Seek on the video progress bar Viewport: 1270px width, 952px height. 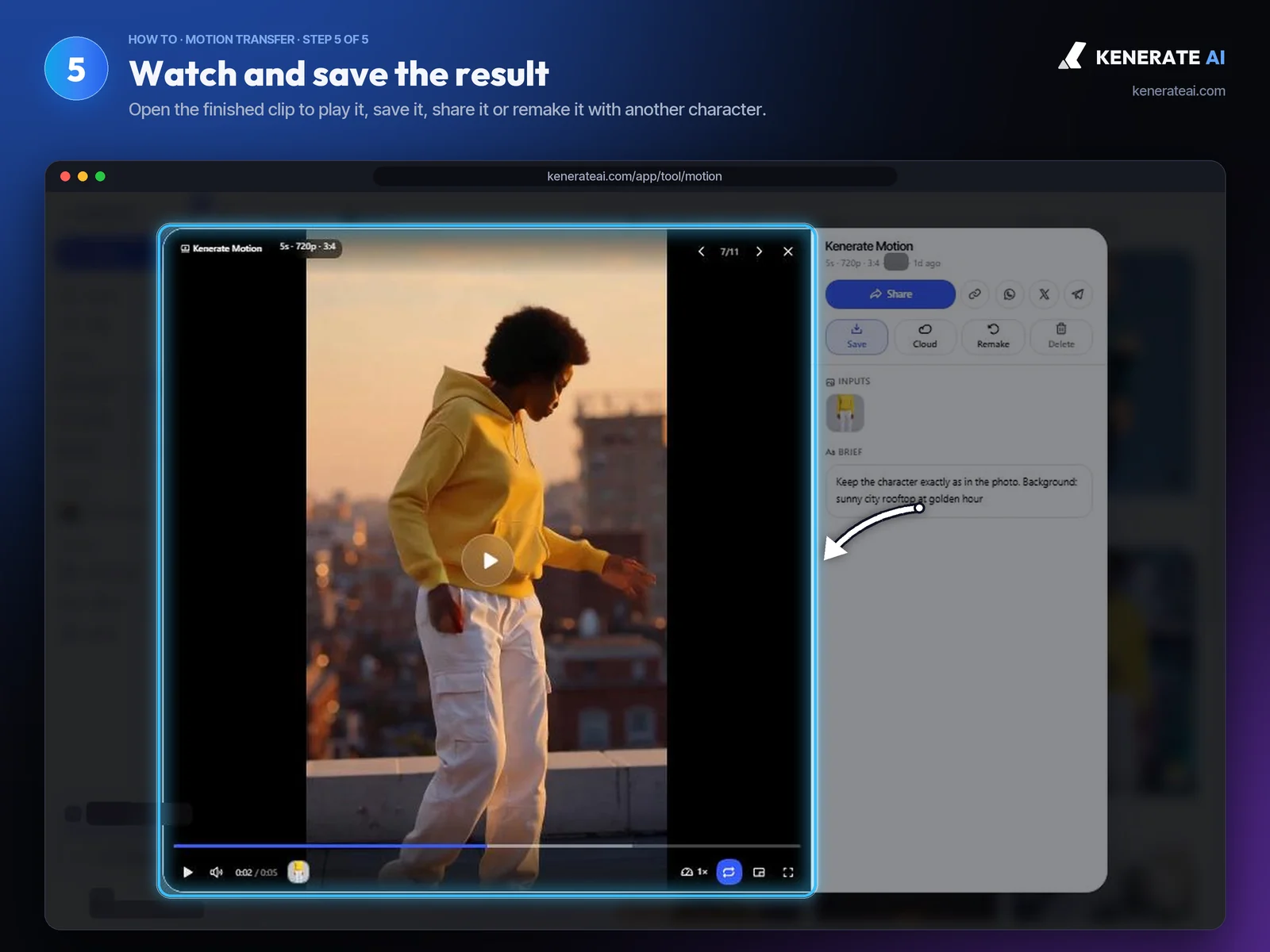pyautogui.click(x=487, y=846)
